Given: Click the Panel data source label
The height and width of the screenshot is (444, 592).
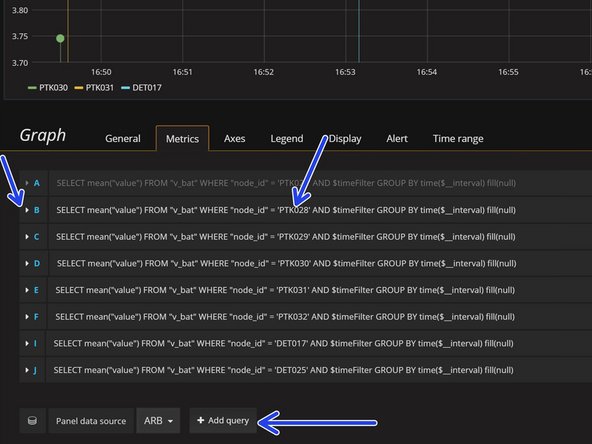Looking at the screenshot, I should [91, 421].
